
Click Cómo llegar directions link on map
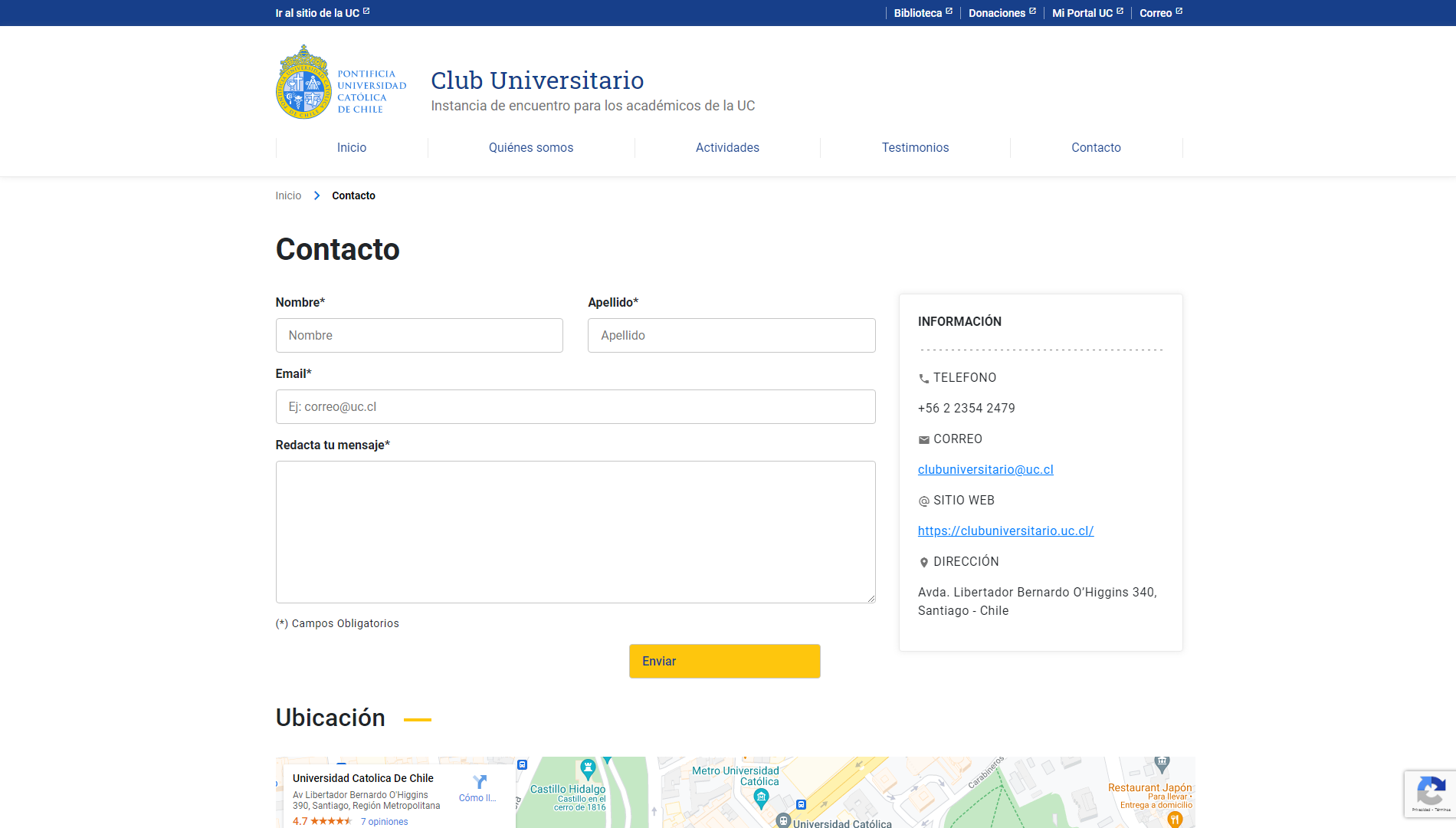click(477, 798)
